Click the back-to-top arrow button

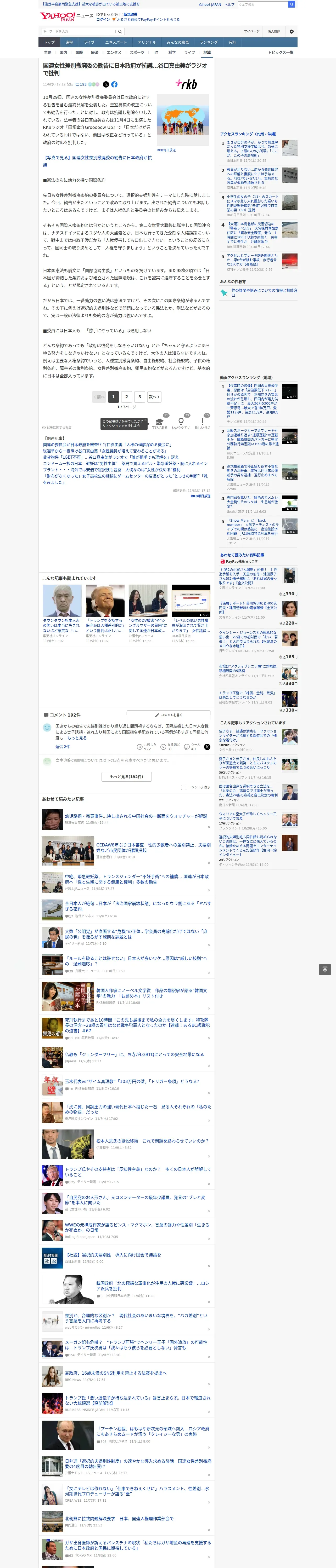click(x=325, y=970)
